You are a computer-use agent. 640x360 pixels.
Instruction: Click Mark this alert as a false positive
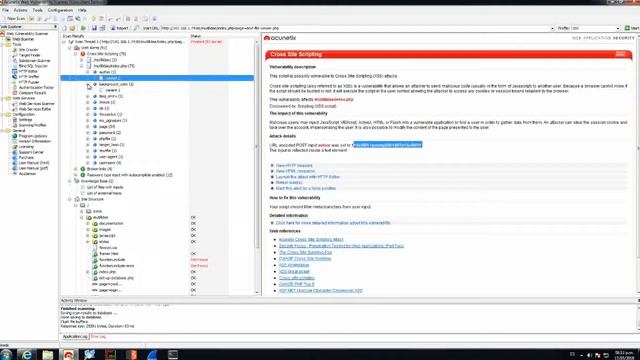tap(306, 189)
